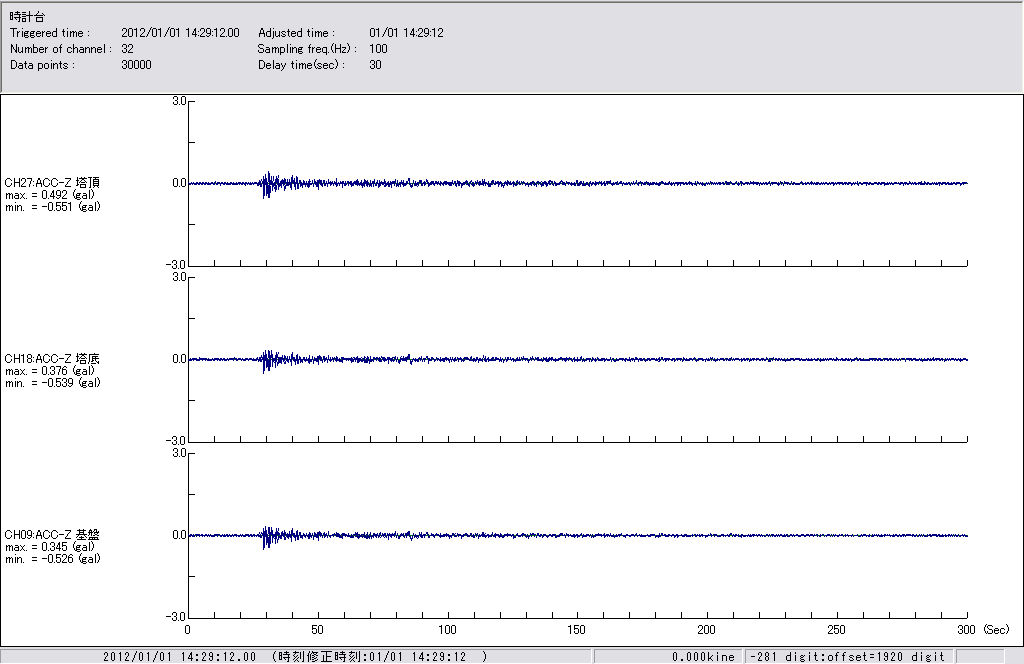Select the CH18:ACC-Z 塔底 channel label
Image resolution: width=1024 pixels, height=664 pixels.
click(52, 358)
